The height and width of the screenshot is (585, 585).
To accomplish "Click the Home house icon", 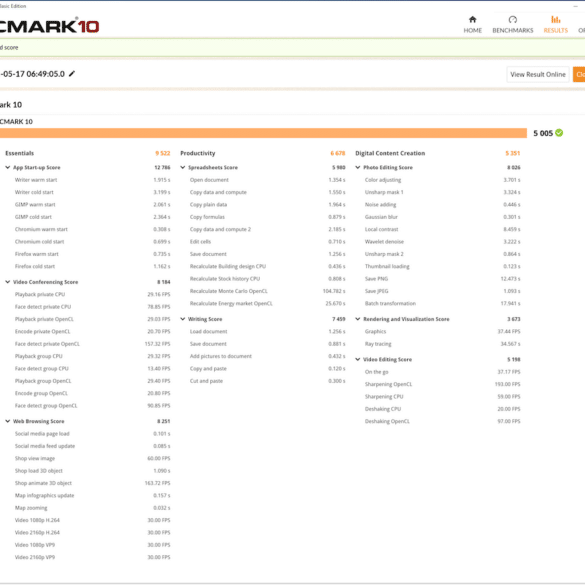I will click(x=473, y=19).
